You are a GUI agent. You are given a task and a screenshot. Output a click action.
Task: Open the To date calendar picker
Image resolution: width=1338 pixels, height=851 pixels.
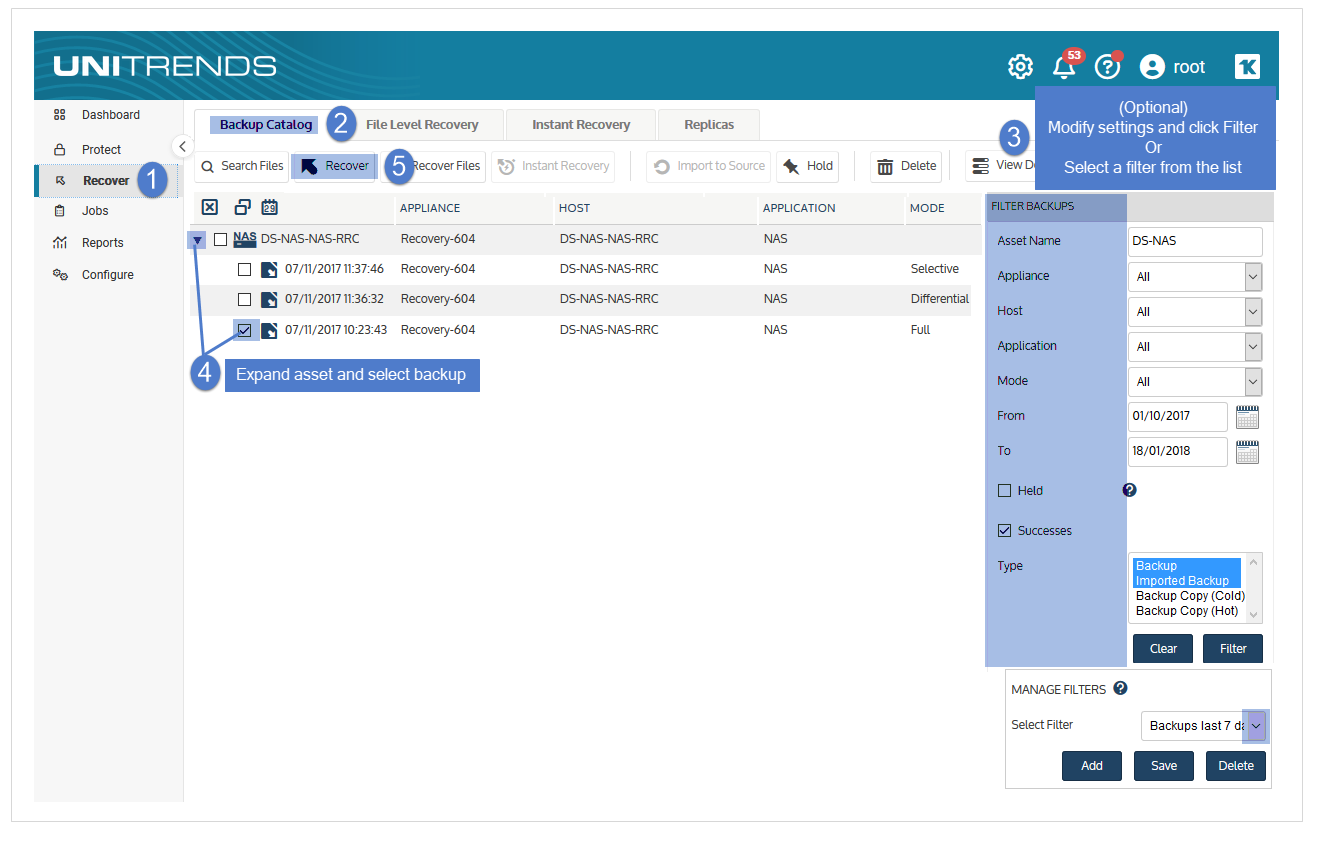(x=1247, y=452)
